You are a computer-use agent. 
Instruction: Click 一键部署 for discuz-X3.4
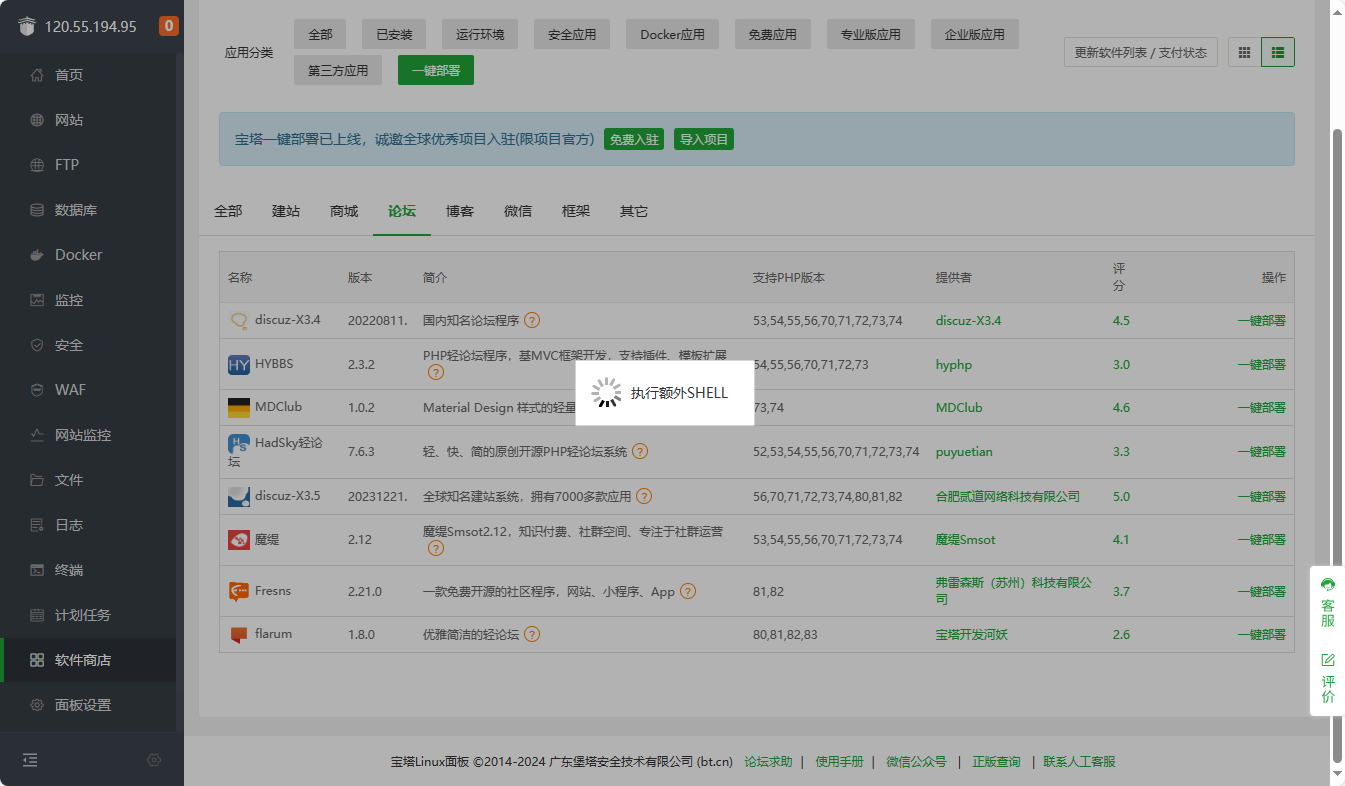(1261, 321)
